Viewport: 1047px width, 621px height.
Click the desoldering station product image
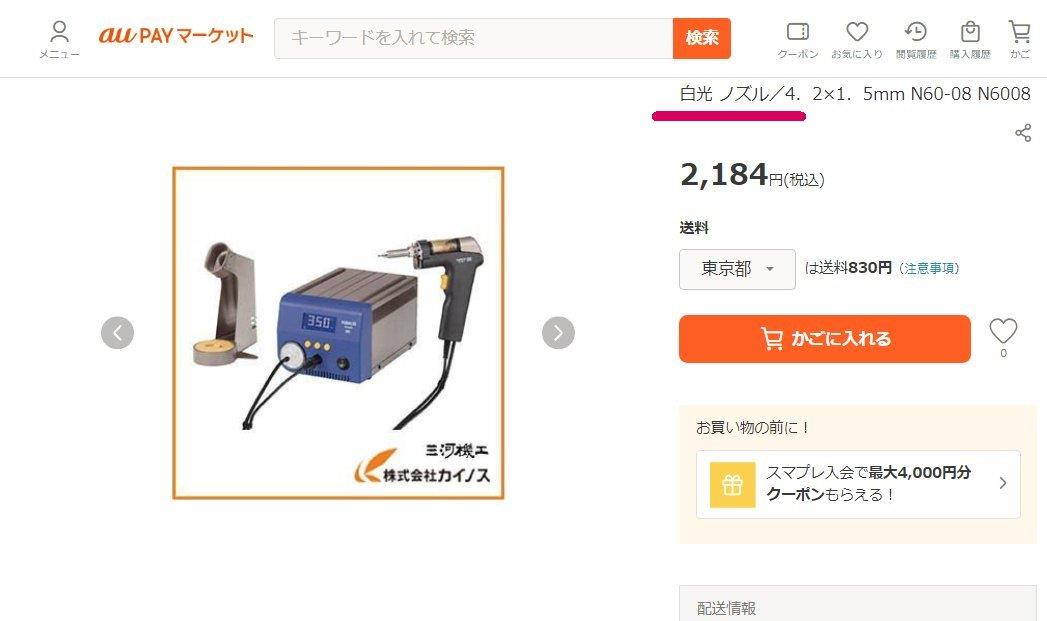(339, 333)
